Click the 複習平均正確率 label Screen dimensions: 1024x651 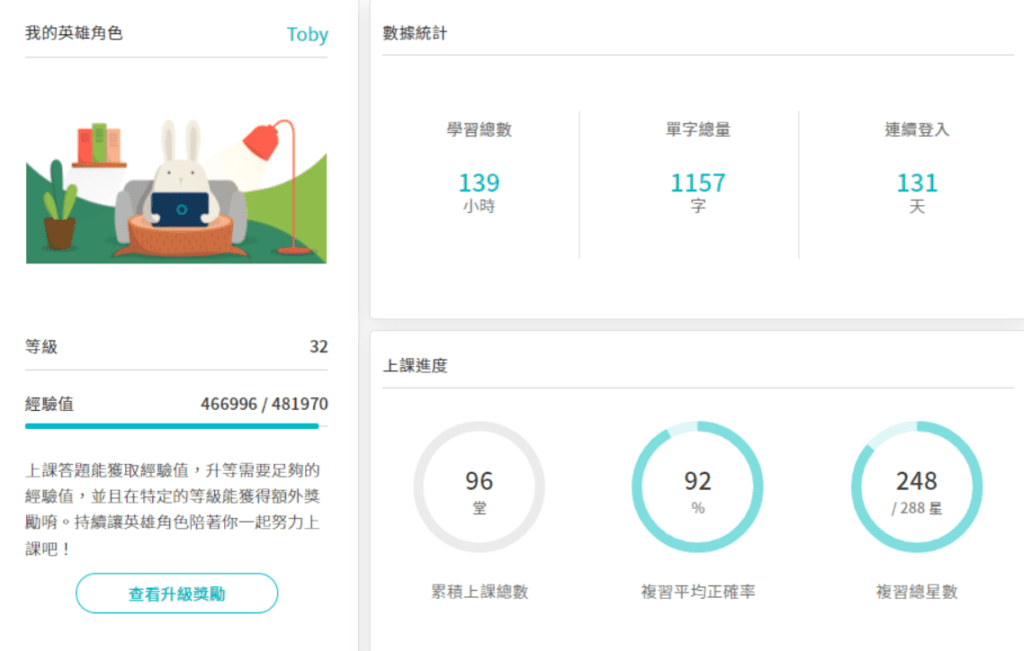[698, 592]
